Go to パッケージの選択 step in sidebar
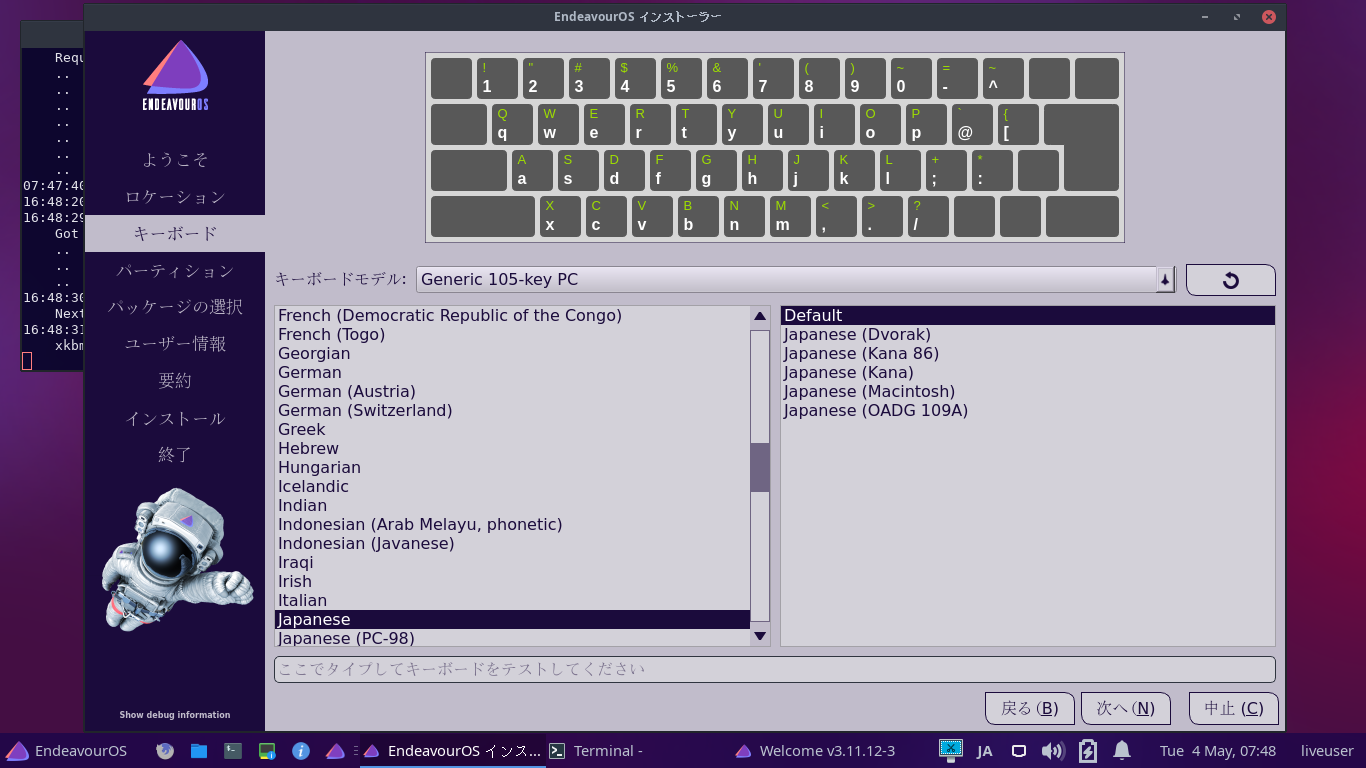Viewport: 1366px width, 768px height. click(x=175, y=307)
